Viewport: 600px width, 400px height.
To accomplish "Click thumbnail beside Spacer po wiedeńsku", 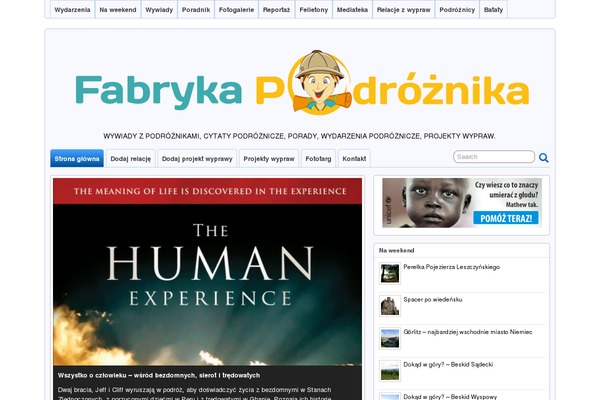I will point(390,306).
